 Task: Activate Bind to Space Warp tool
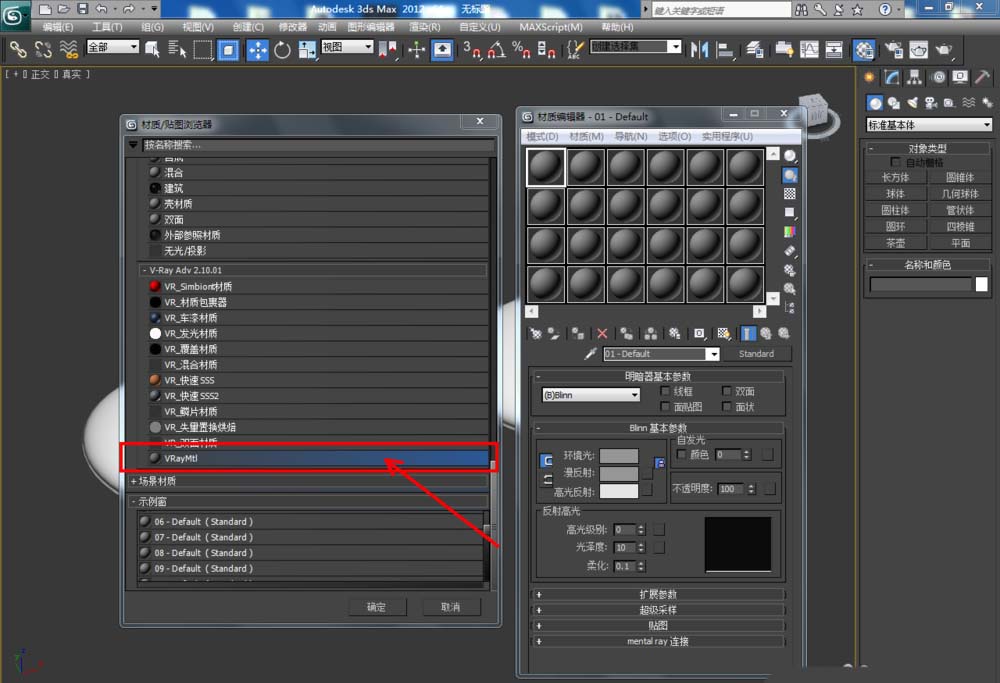point(69,50)
